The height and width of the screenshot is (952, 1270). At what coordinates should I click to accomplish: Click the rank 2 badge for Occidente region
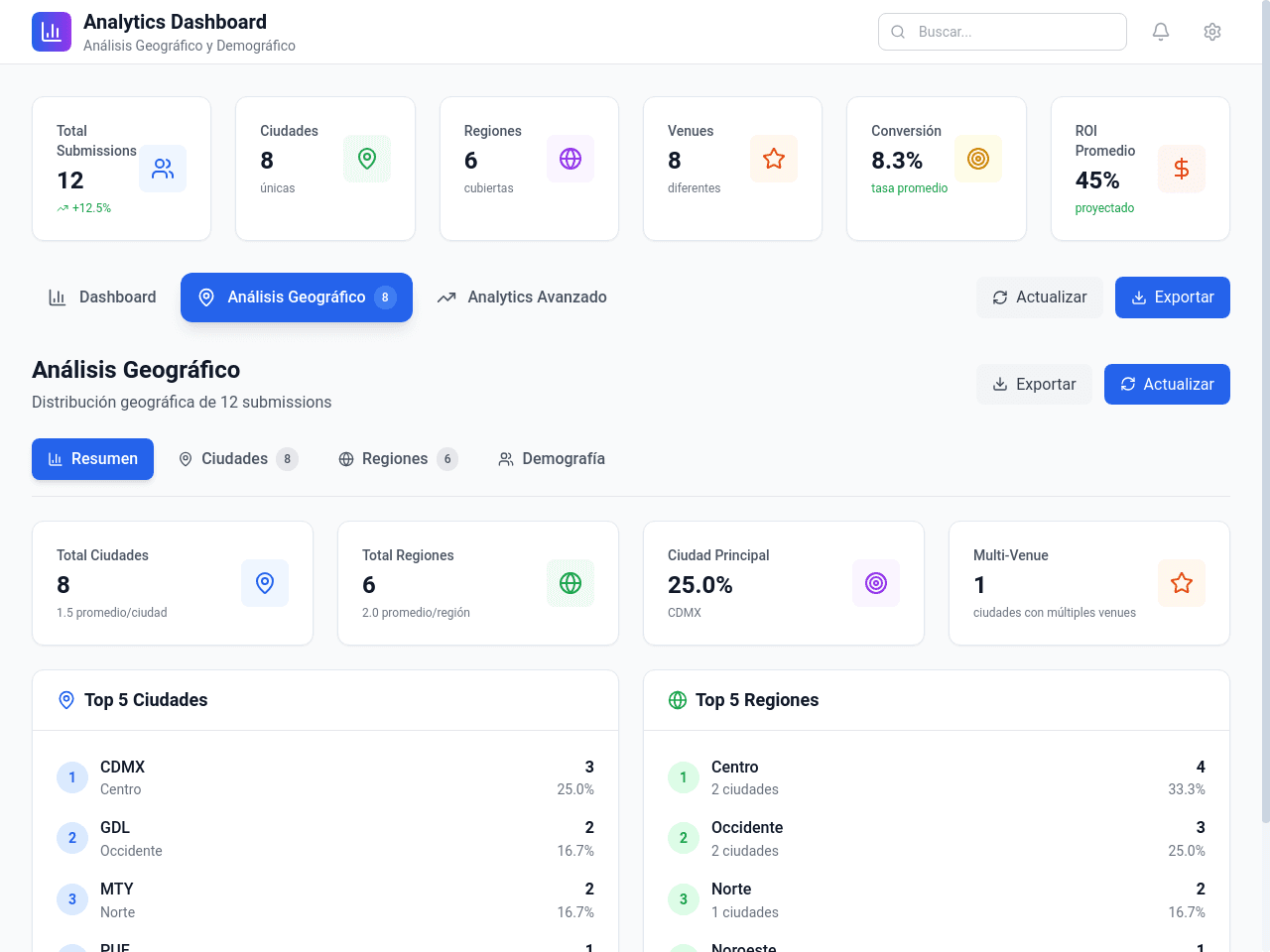[684, 838]
